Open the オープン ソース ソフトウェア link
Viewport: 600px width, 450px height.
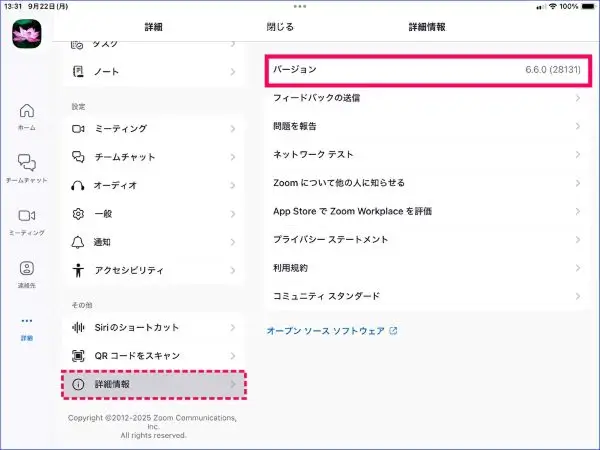point(331,330)
